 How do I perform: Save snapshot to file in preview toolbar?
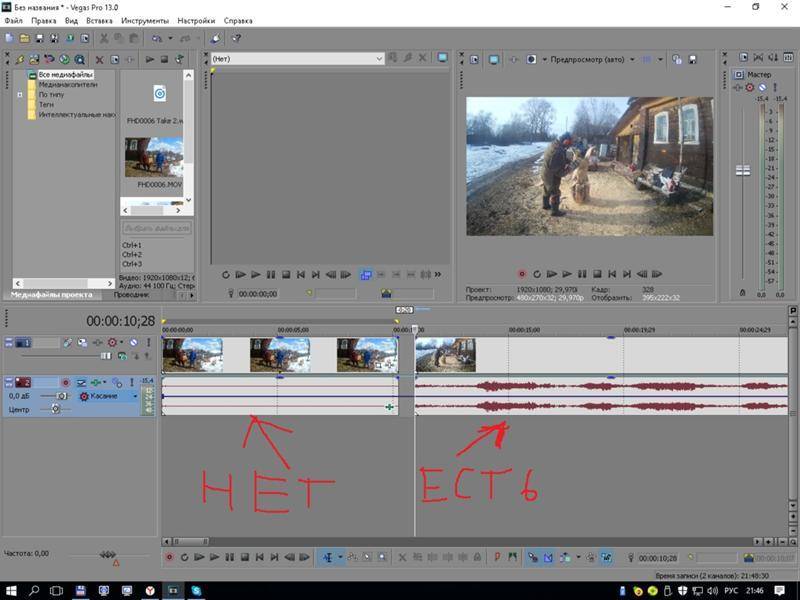point(692,59)
